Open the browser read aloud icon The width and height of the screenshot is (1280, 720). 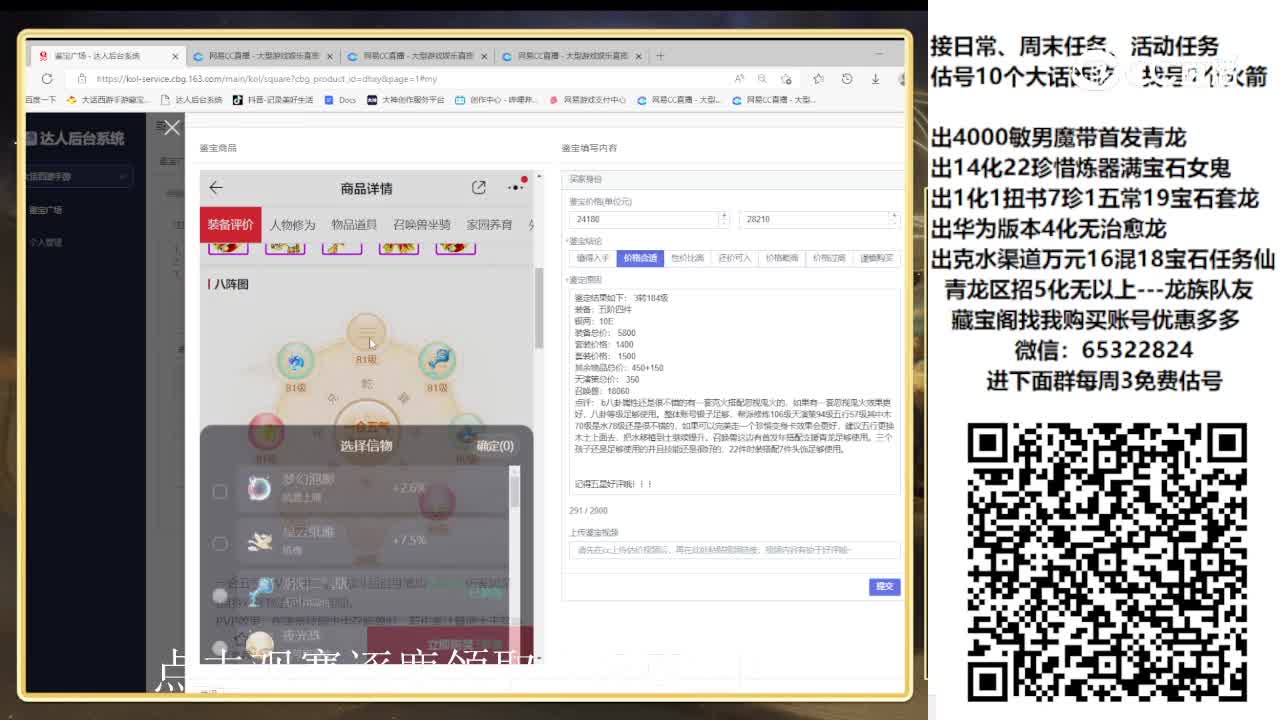[x=739, y=78]
